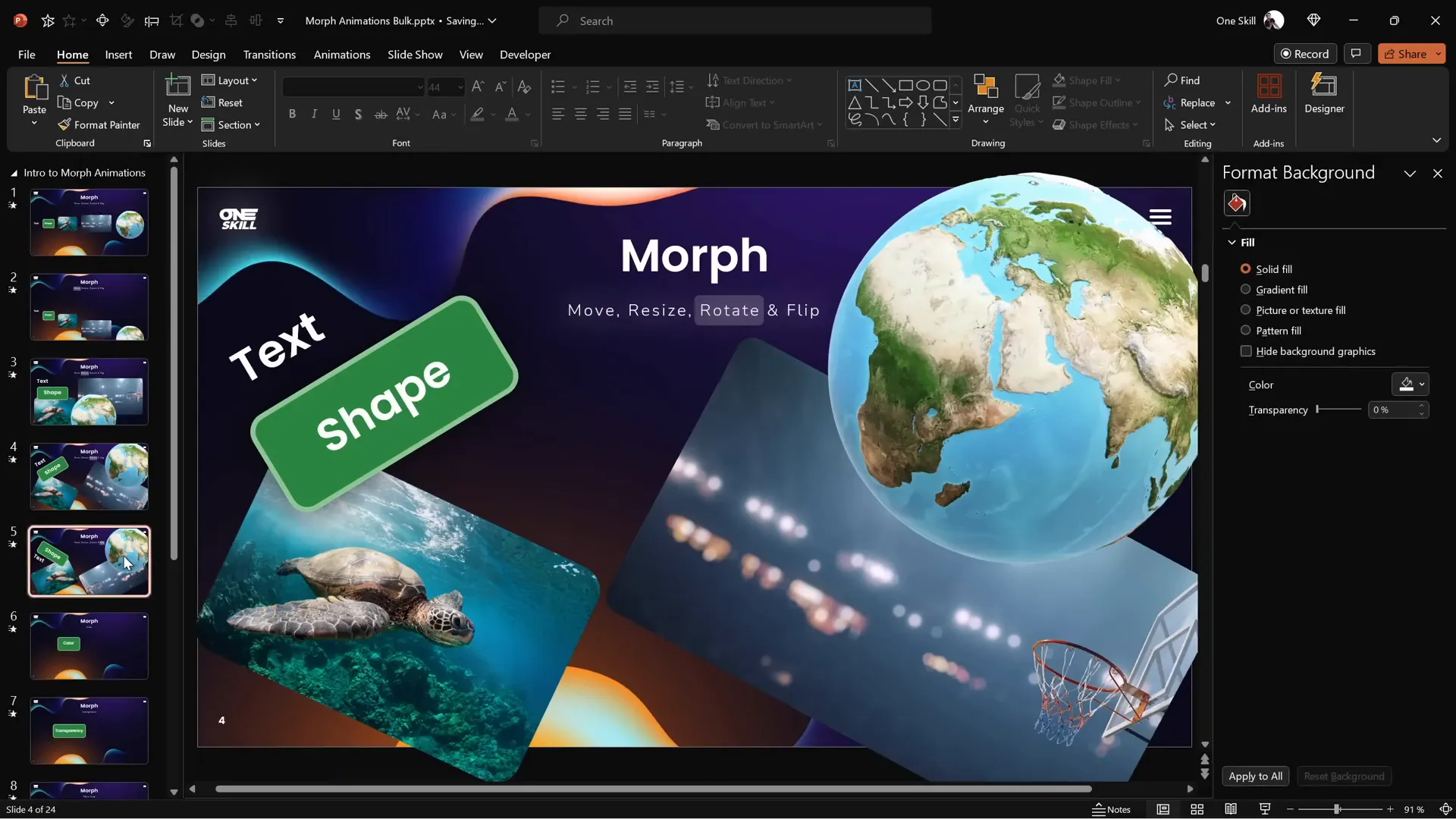Click the Replace button
1456x819 pixels.
click(1189, 102)
